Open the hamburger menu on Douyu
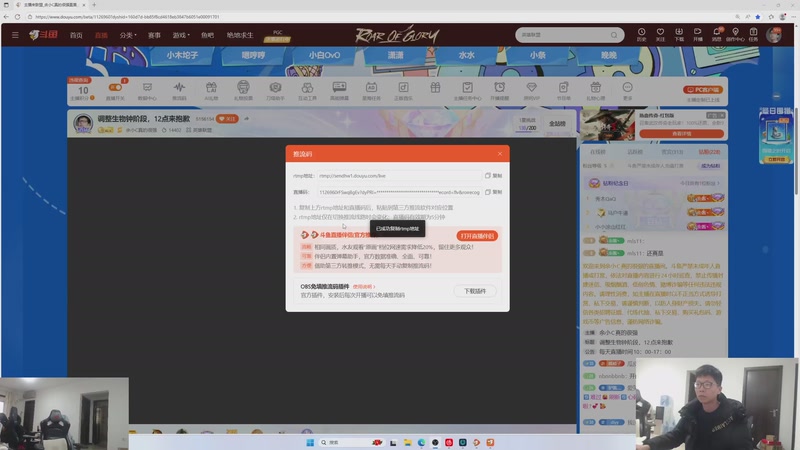This screenshot has height=450, width=800. (x=15, y=35)
